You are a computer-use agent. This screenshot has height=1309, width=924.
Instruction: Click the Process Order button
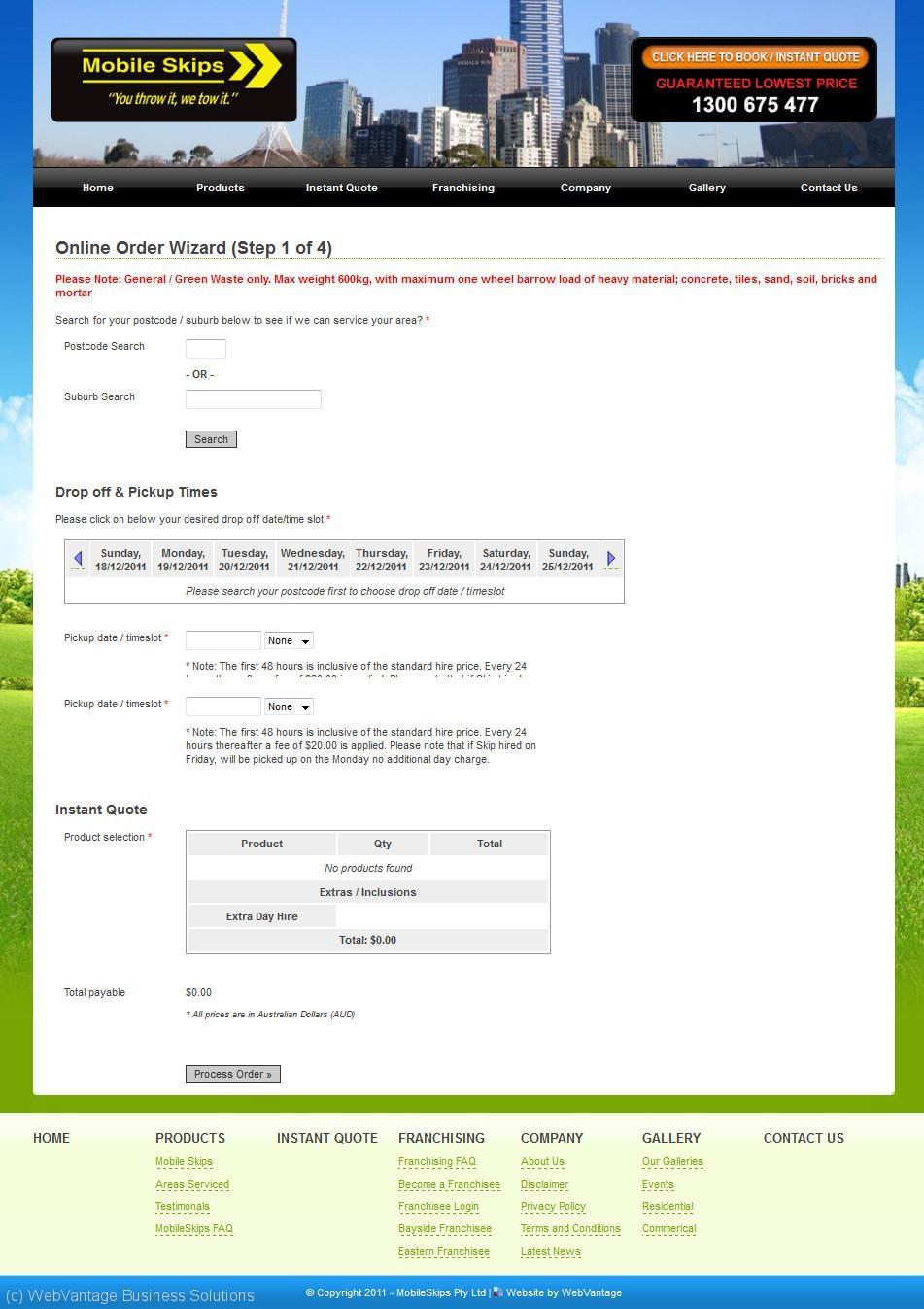[233, 1074]
